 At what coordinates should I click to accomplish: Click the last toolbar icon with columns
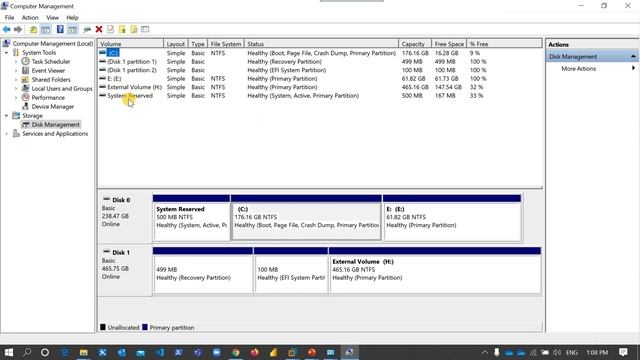(145, 29)
